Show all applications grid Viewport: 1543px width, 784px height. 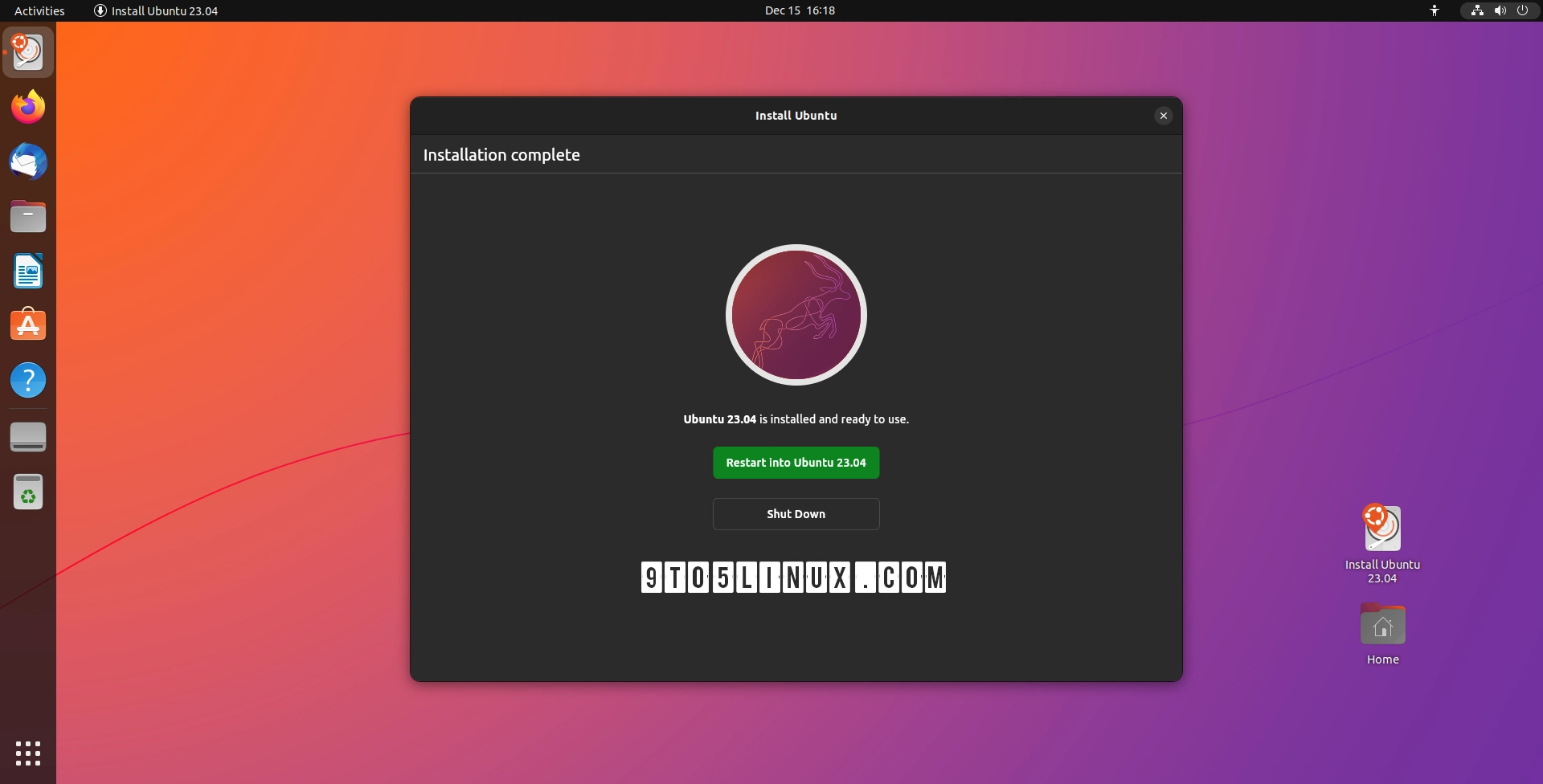(28, 753)
